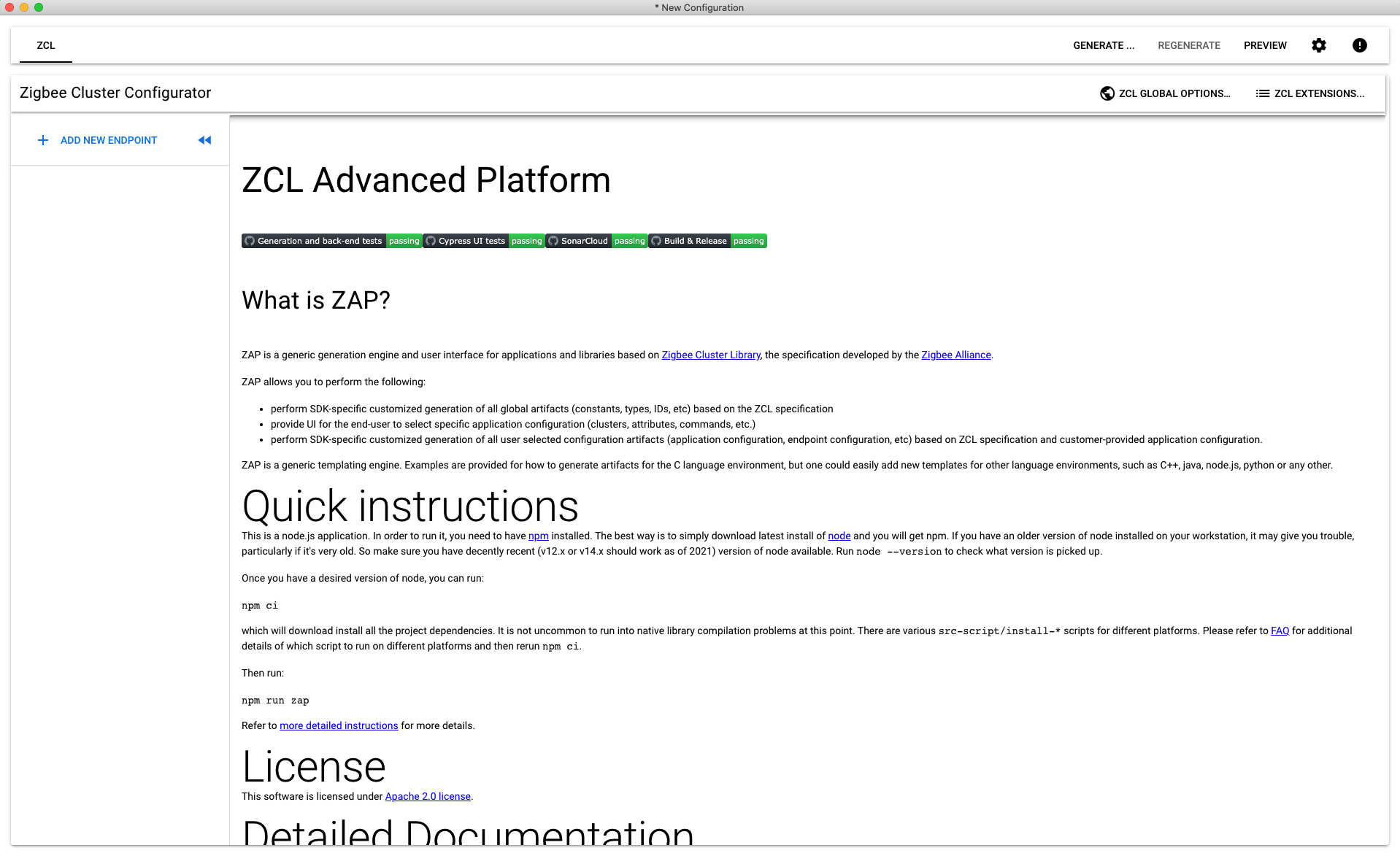Click the Build & Release passing badge
This screenshot has width=1400, height=856.
707,241
